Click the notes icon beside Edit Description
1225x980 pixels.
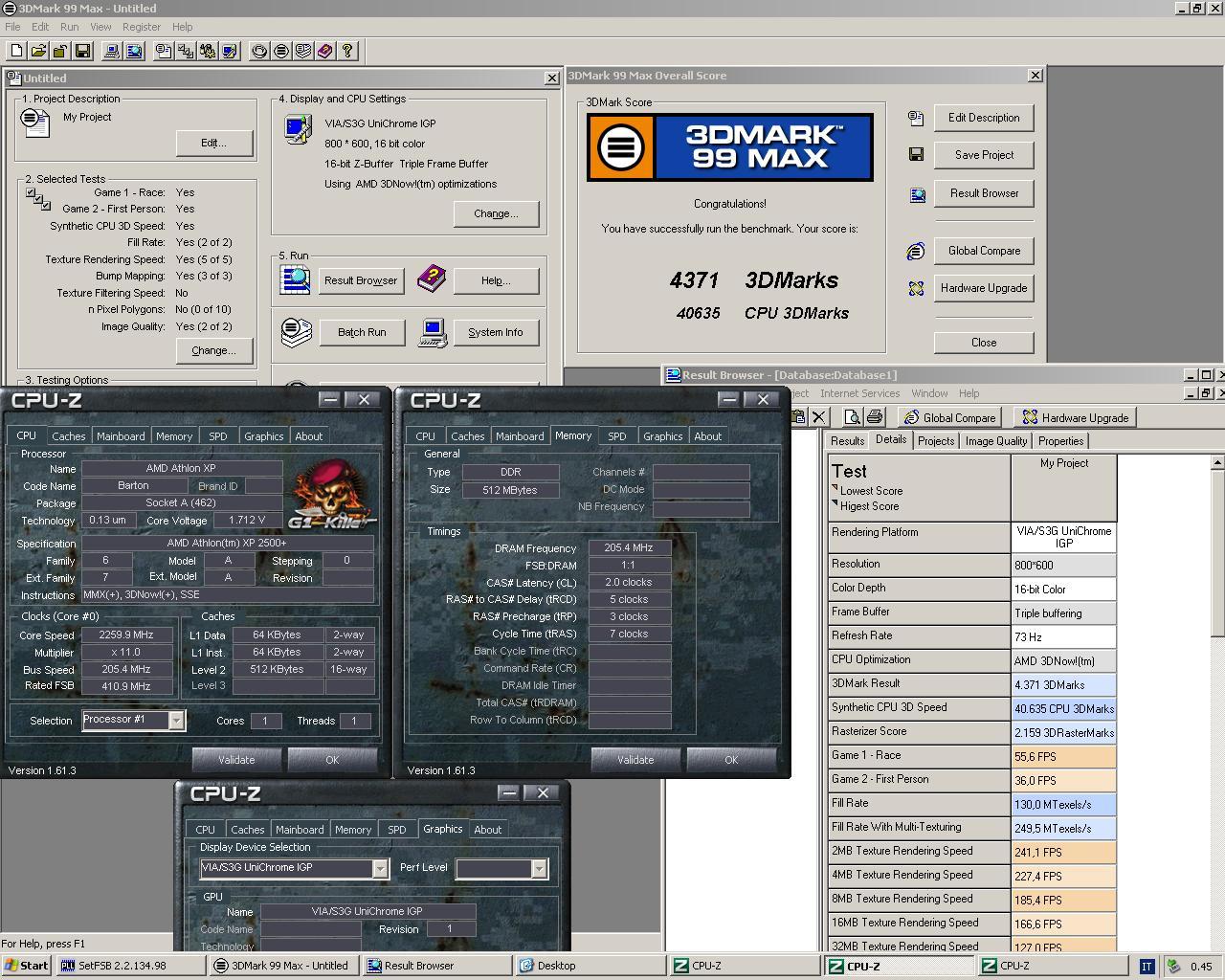(916, 118)
